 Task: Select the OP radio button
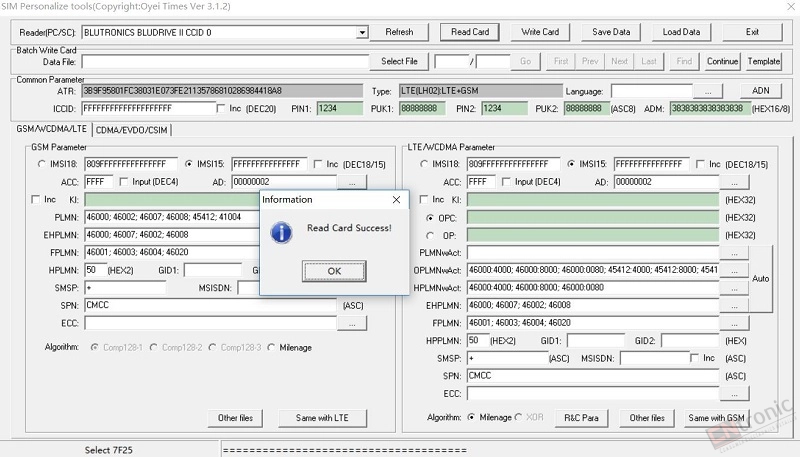click(430, 236)
